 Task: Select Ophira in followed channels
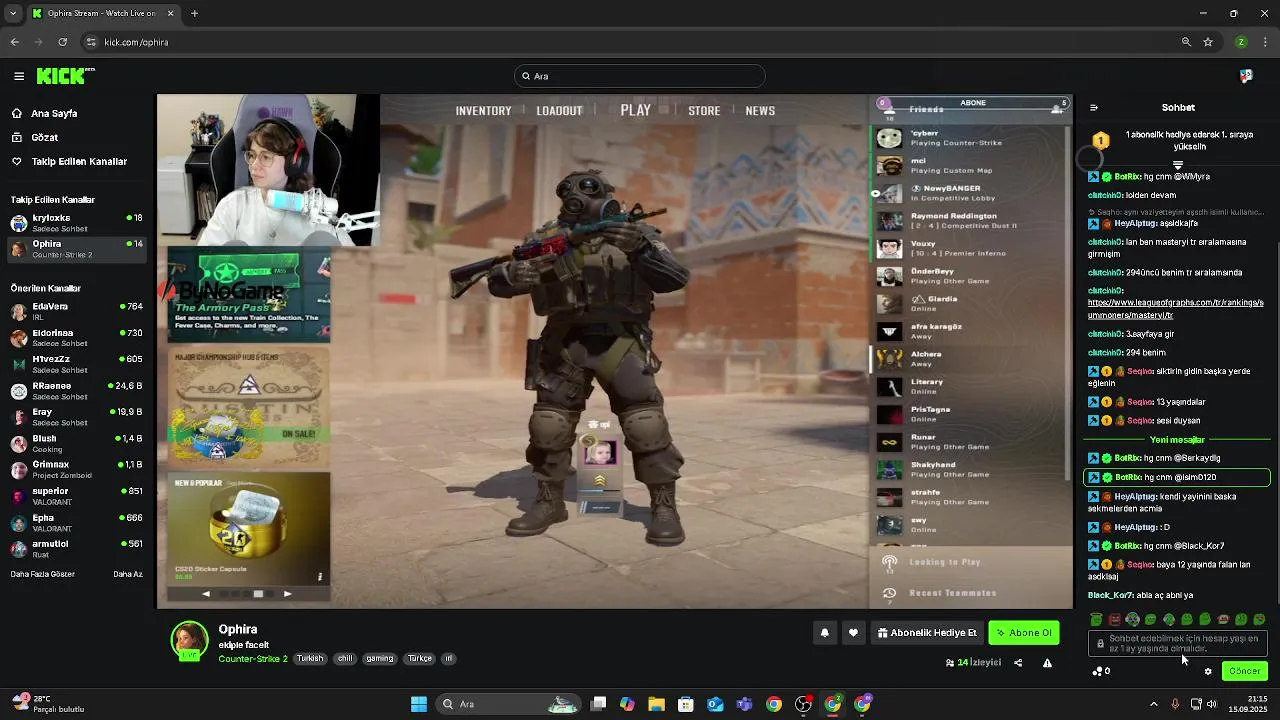[x=75, y=248]
